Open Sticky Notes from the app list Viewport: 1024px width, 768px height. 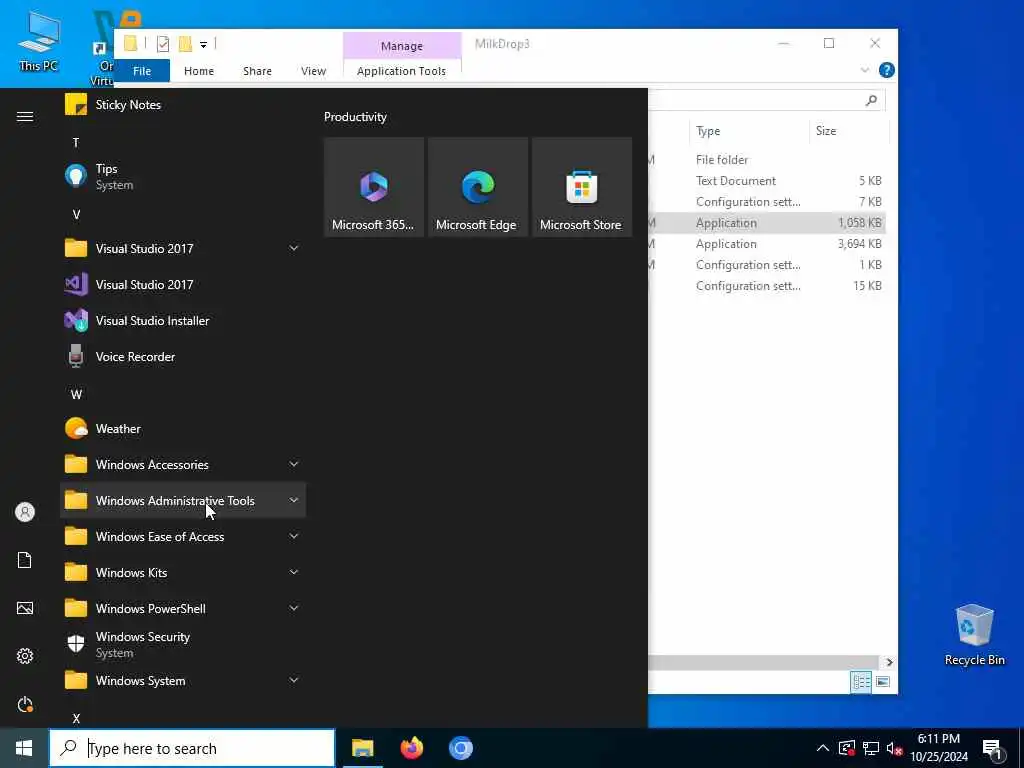pyautogui.click(x=183, y=104)
